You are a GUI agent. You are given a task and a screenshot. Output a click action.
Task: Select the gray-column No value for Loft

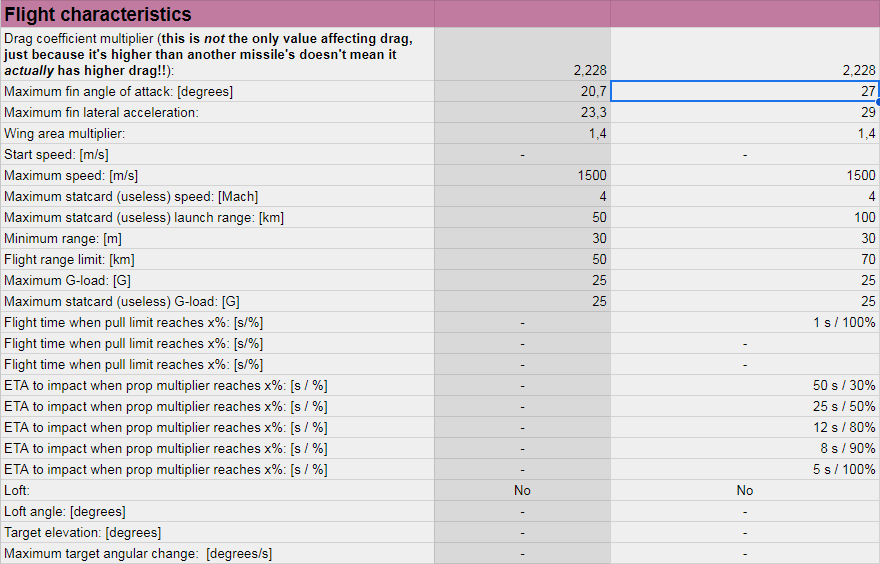522,490
